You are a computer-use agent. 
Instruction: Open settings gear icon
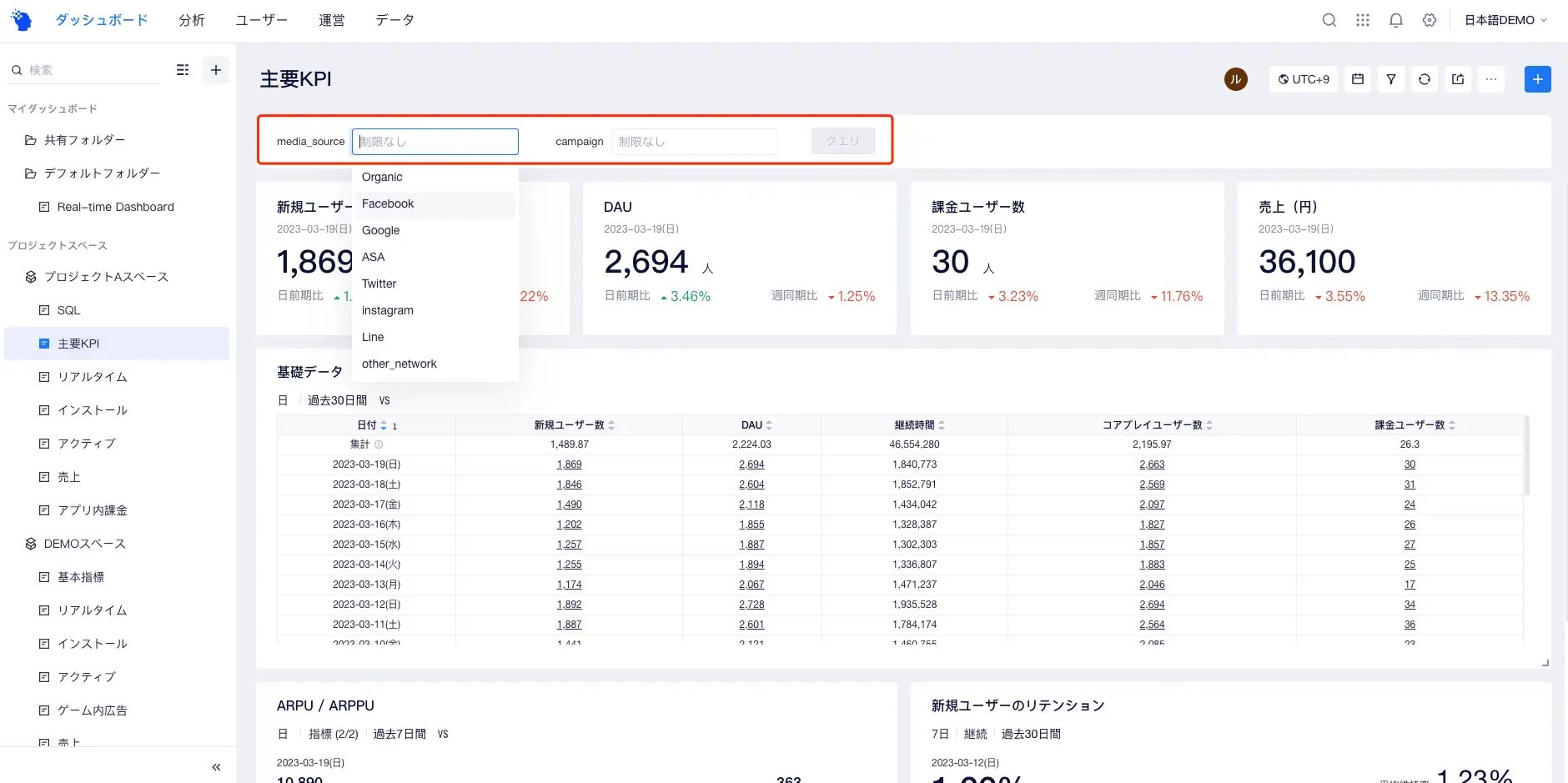(1430, 20)
